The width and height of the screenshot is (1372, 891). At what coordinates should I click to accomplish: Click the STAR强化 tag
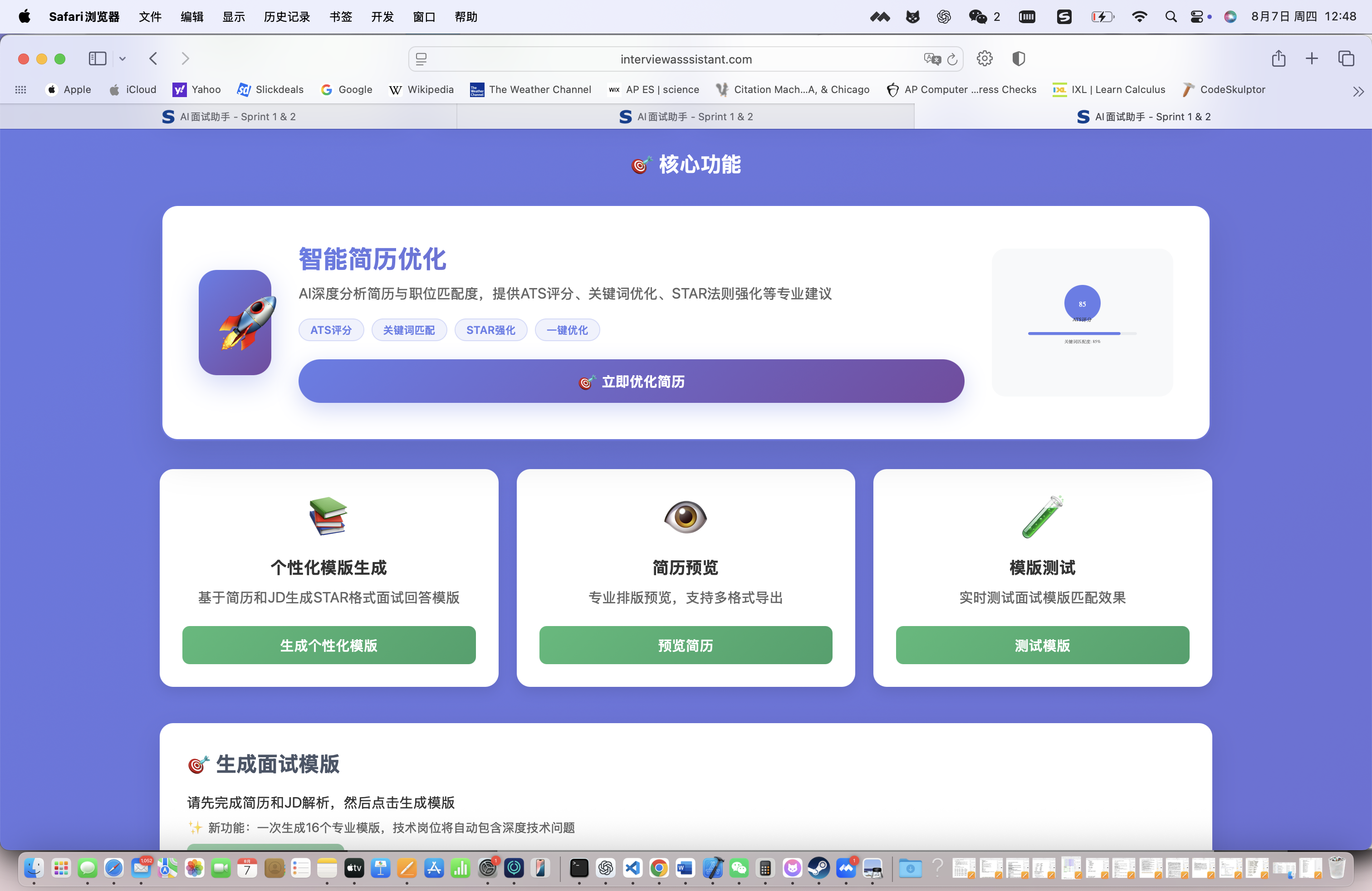(x=490, y=330)
